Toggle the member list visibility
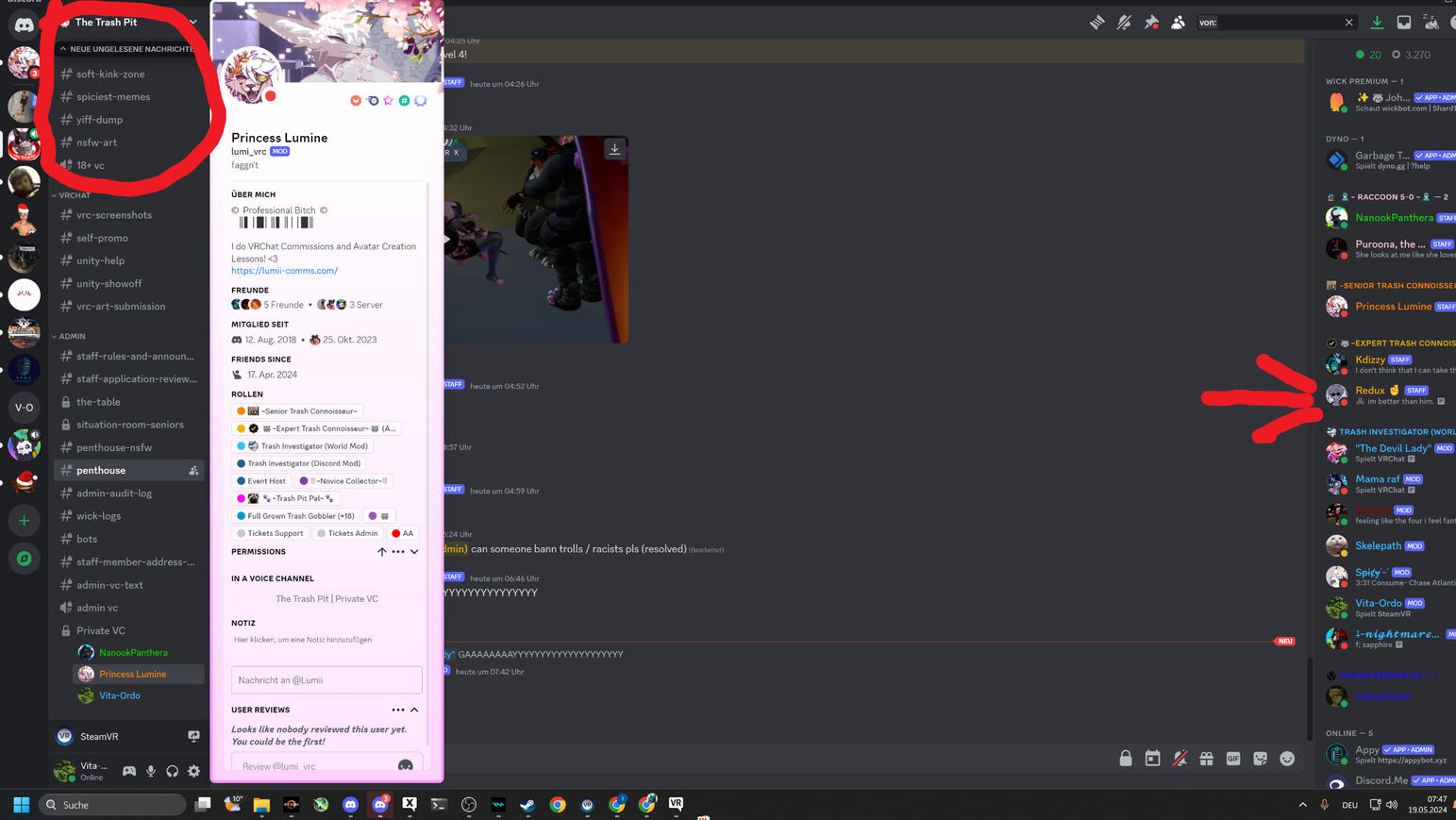1456x820 pixels. click(1178, 23)
